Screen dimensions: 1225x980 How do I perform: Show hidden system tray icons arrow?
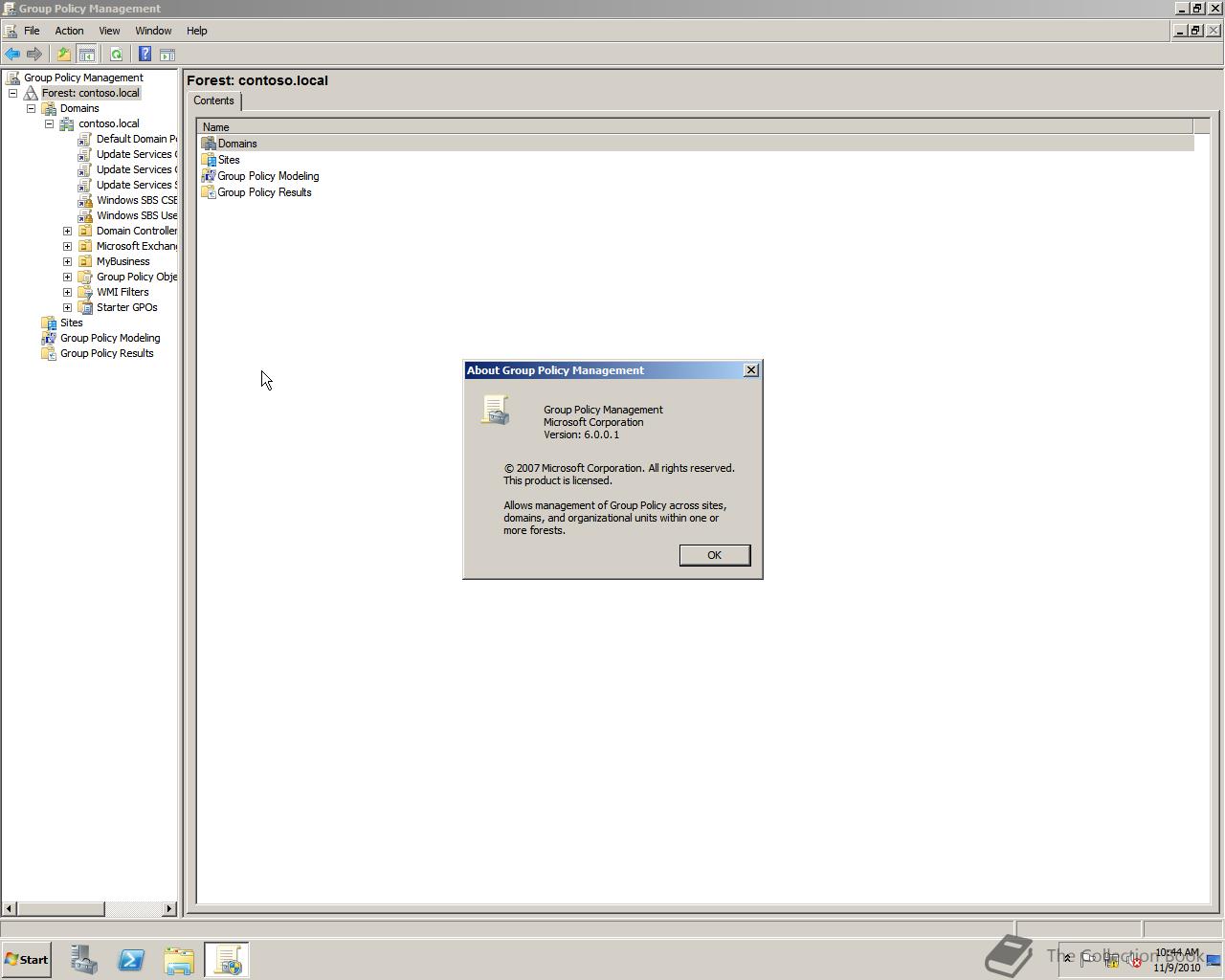pos(1068,959)
